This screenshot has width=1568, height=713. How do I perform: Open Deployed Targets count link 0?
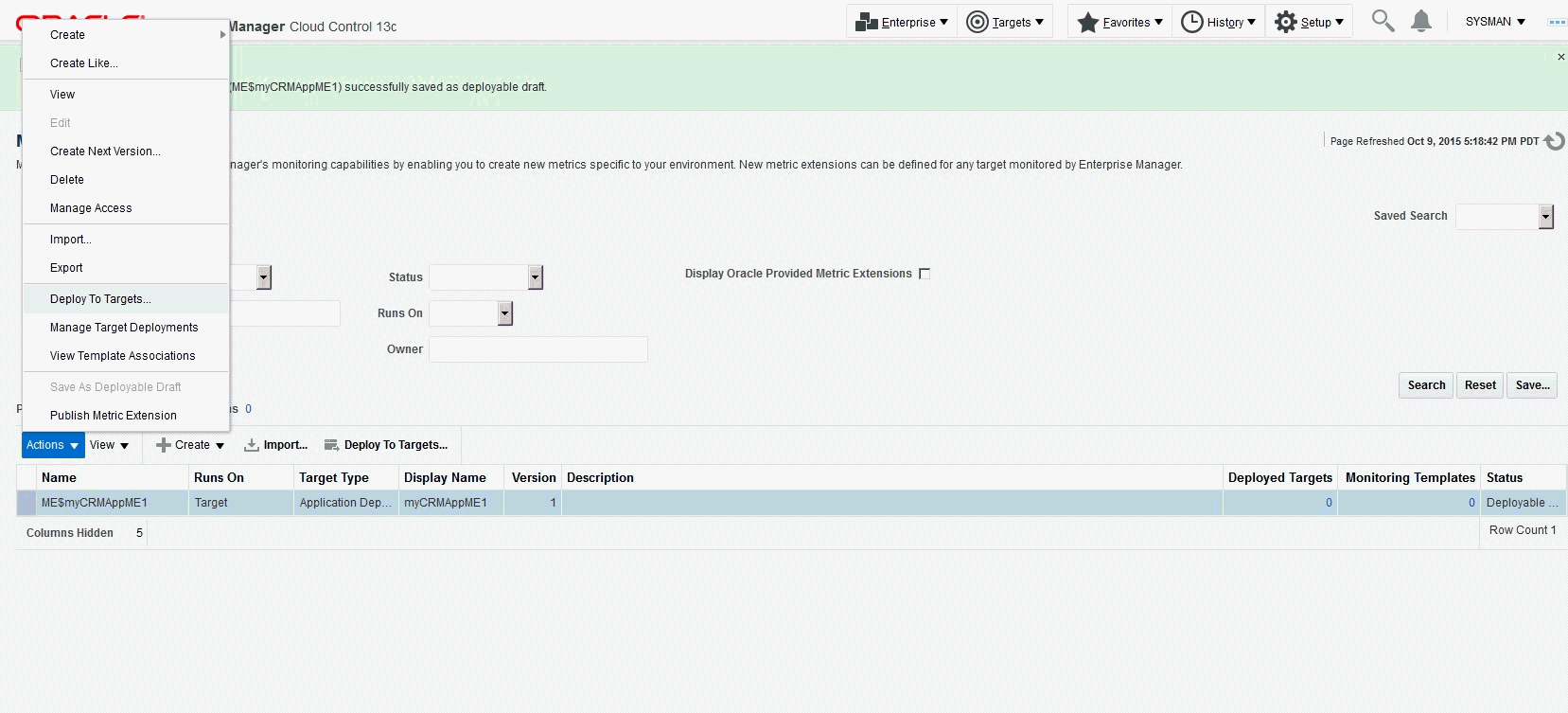point(1329,503)
